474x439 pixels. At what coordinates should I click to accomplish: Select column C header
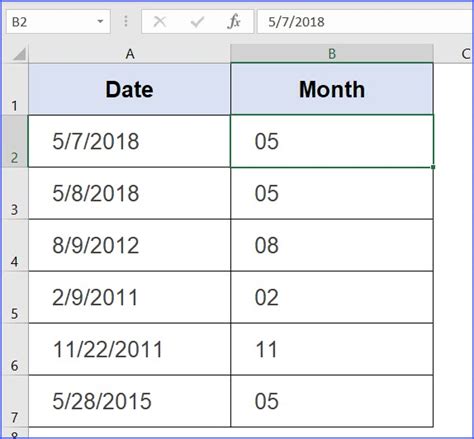click(x=454, y=54)
